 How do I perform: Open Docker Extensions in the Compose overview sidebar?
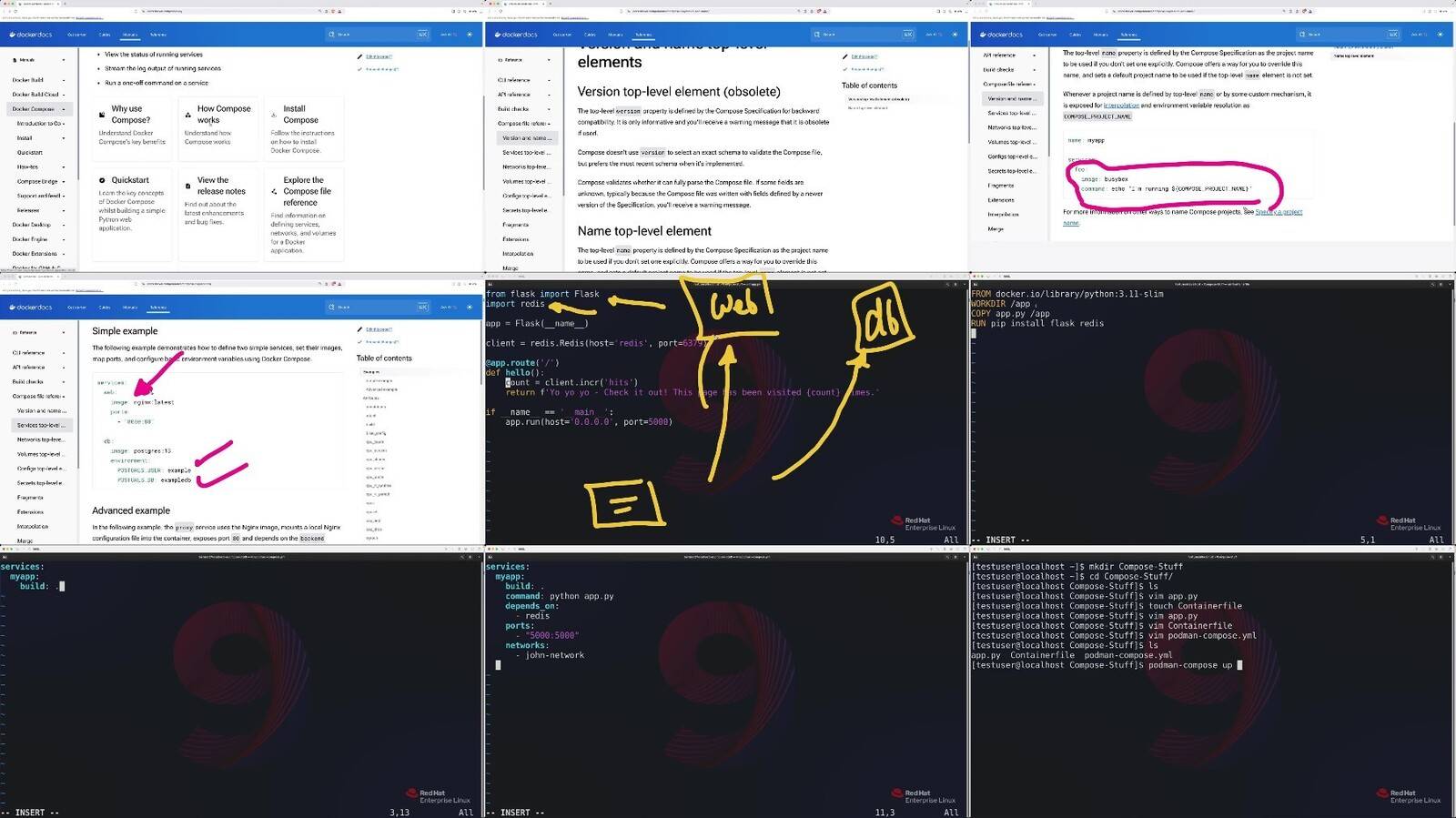coord(35,254)
